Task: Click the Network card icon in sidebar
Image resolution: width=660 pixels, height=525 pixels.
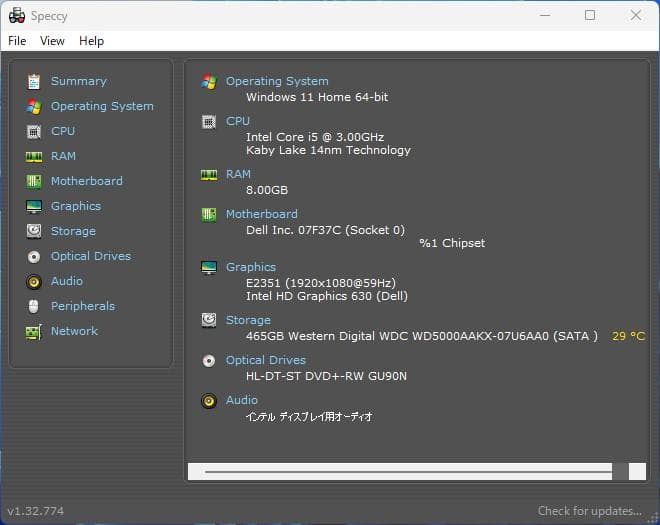Action: coord(34,332)
